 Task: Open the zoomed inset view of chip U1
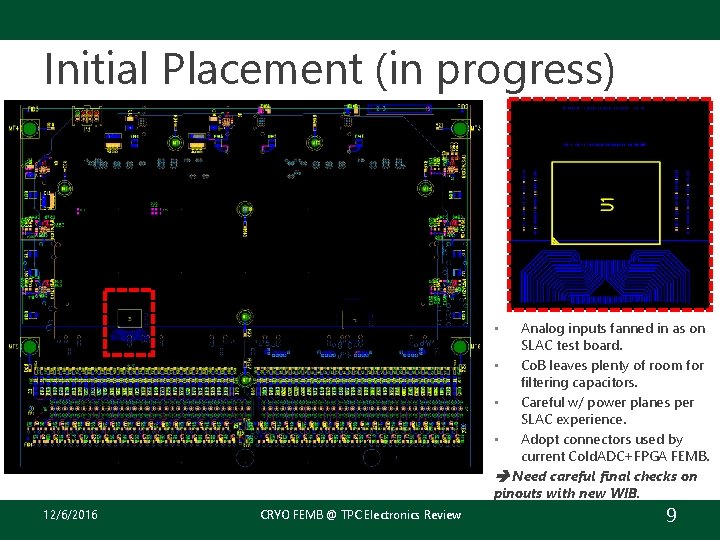click(x=610, y=205)
